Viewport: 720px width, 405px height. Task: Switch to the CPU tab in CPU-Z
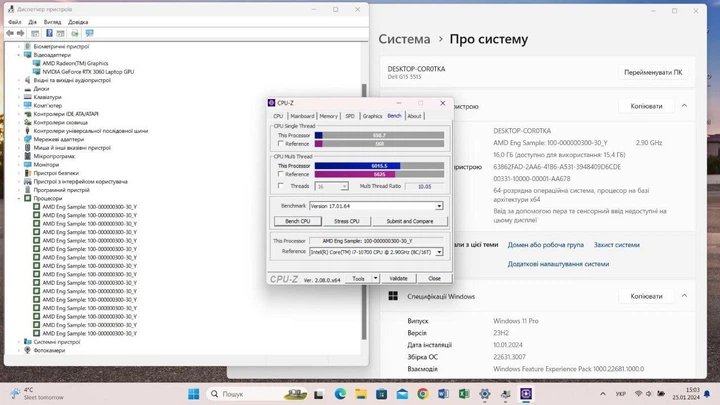(x=278, y=116)
